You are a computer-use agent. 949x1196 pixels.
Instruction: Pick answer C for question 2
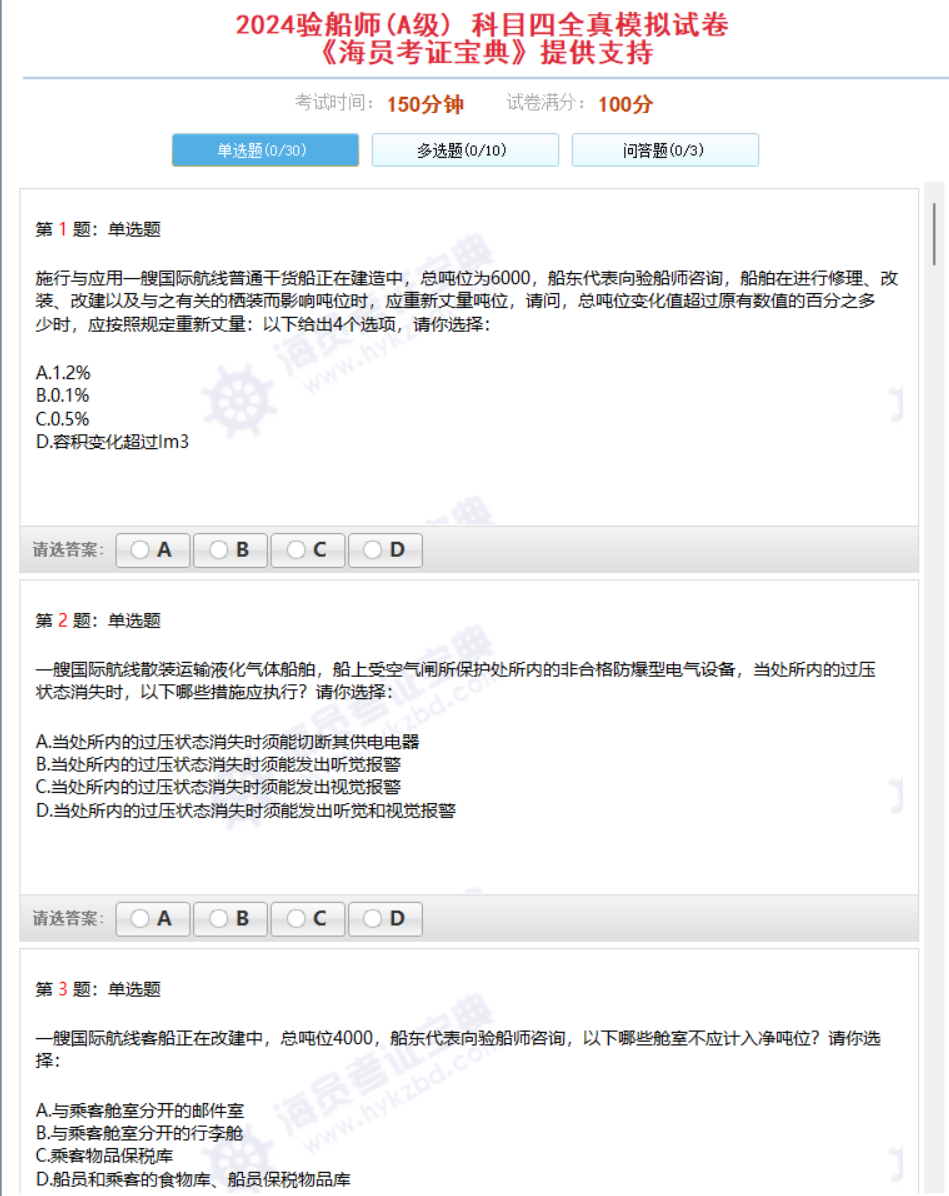(x=307, y=918)
